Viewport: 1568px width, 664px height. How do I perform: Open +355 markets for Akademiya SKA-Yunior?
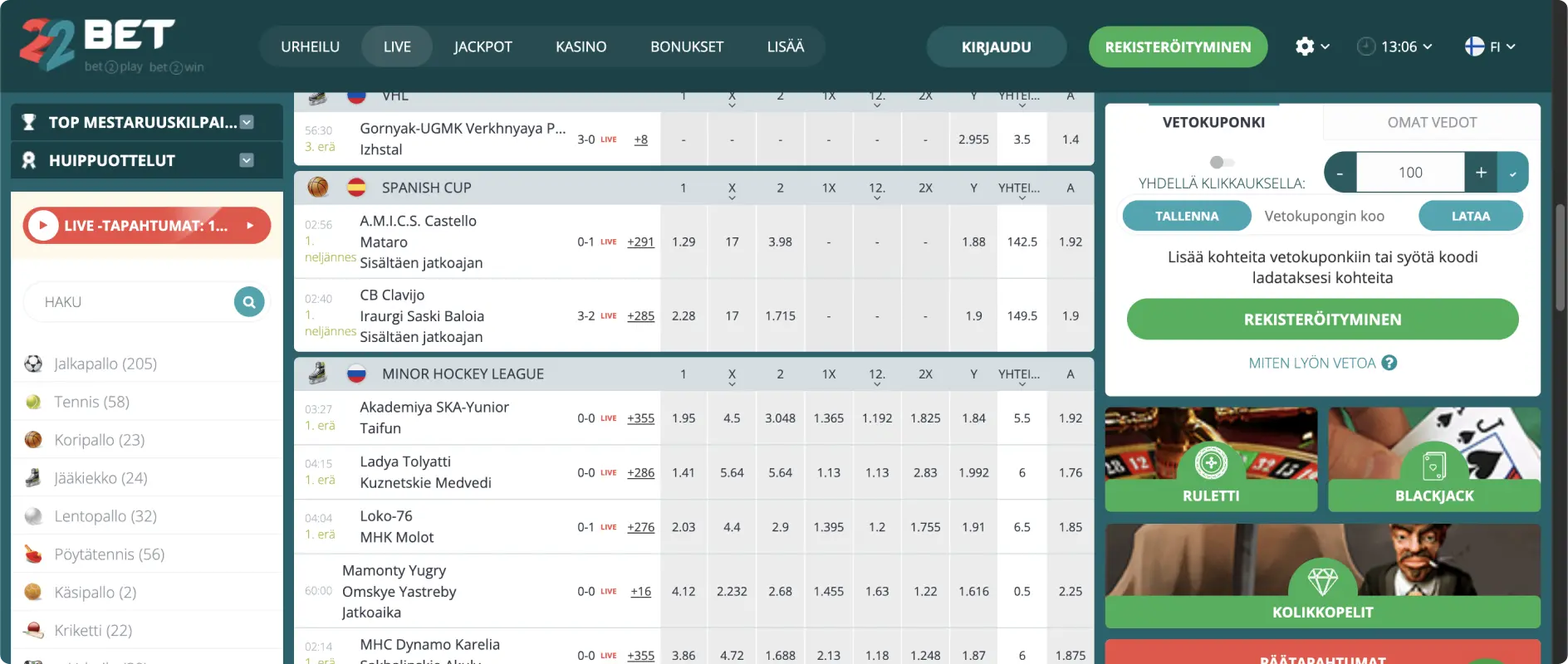640,418
